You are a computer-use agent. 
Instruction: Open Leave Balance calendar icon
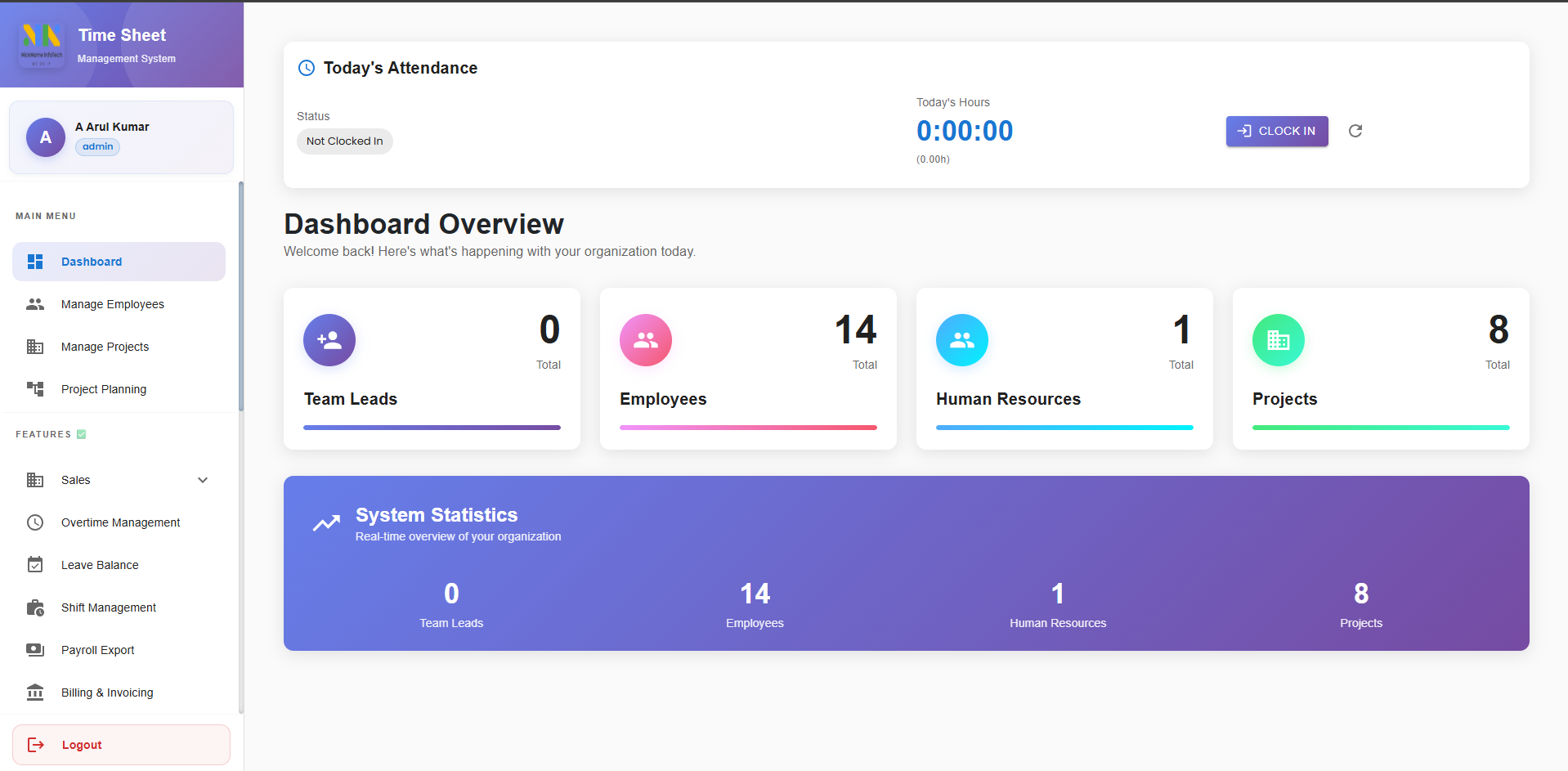pos(35,564)
